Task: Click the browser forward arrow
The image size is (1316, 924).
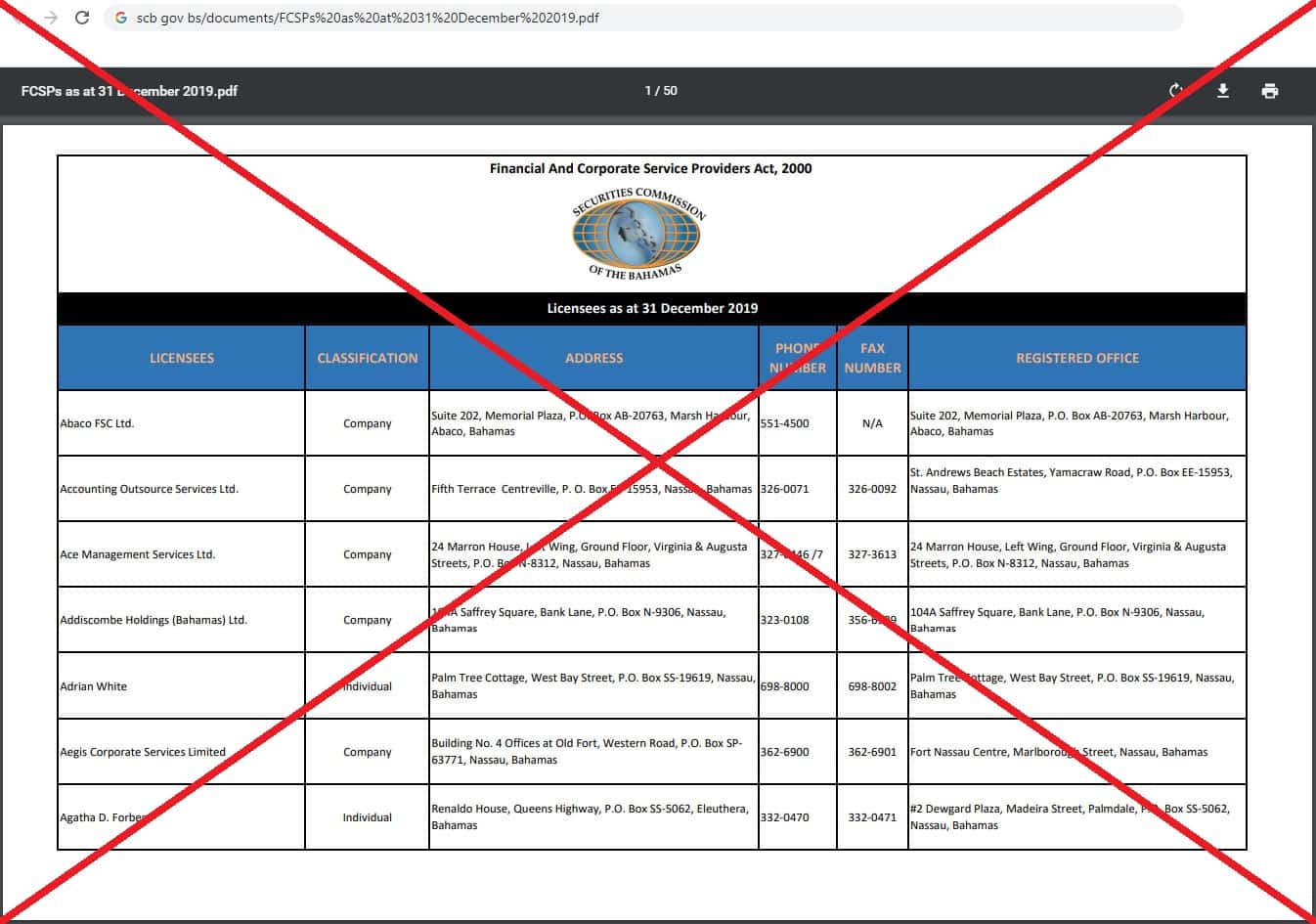Action: click(51, 18)
